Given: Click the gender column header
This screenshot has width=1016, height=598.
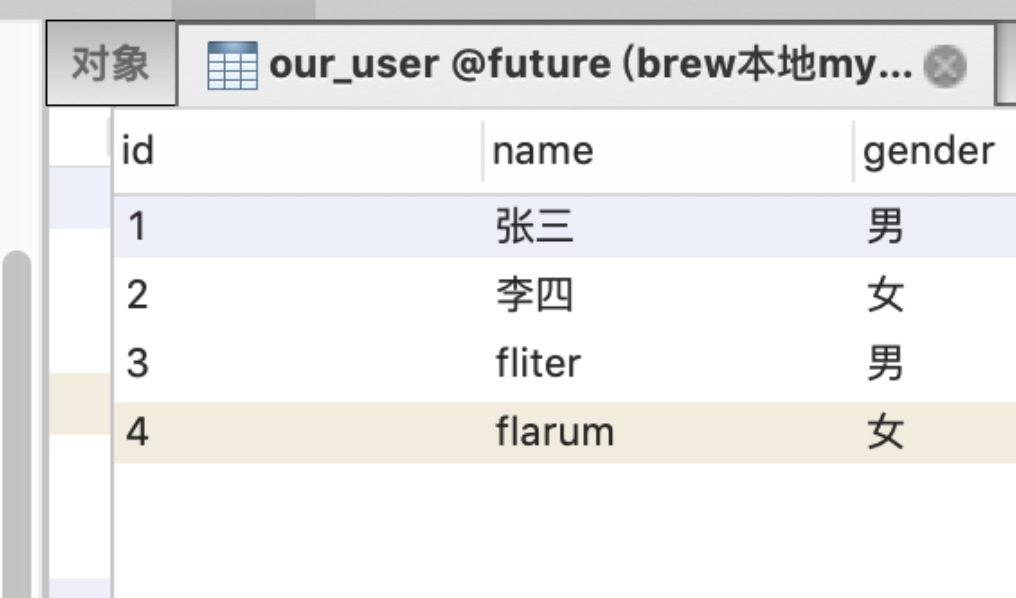Looking at the screenshot, I should 928,151.
